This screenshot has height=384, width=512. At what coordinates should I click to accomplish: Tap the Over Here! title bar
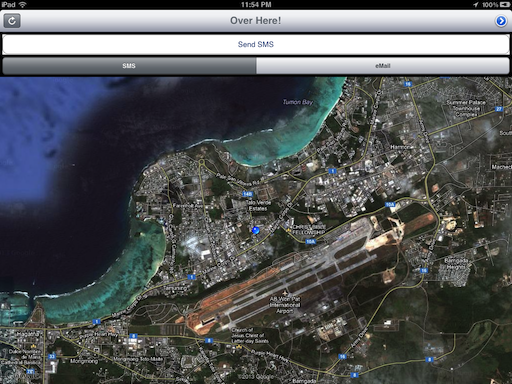point(256,21)
